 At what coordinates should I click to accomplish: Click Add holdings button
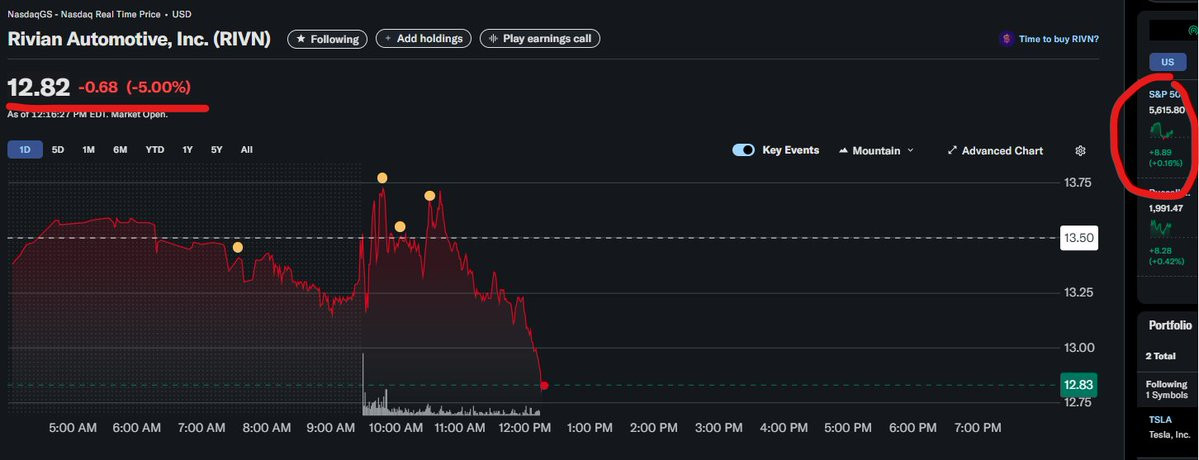(x=424, y=38)
